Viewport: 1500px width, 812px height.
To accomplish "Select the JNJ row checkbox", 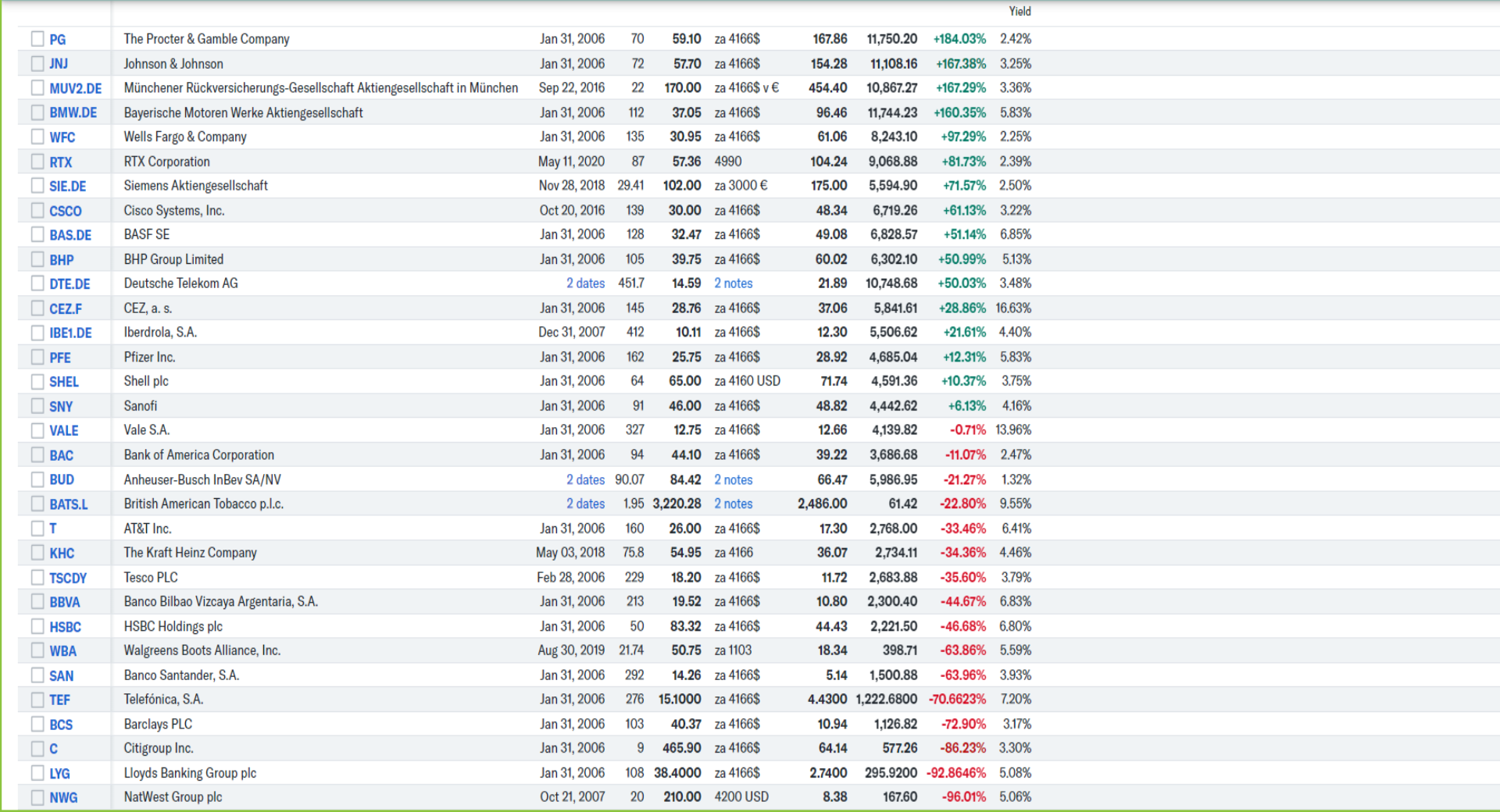I will click(37, 63).
